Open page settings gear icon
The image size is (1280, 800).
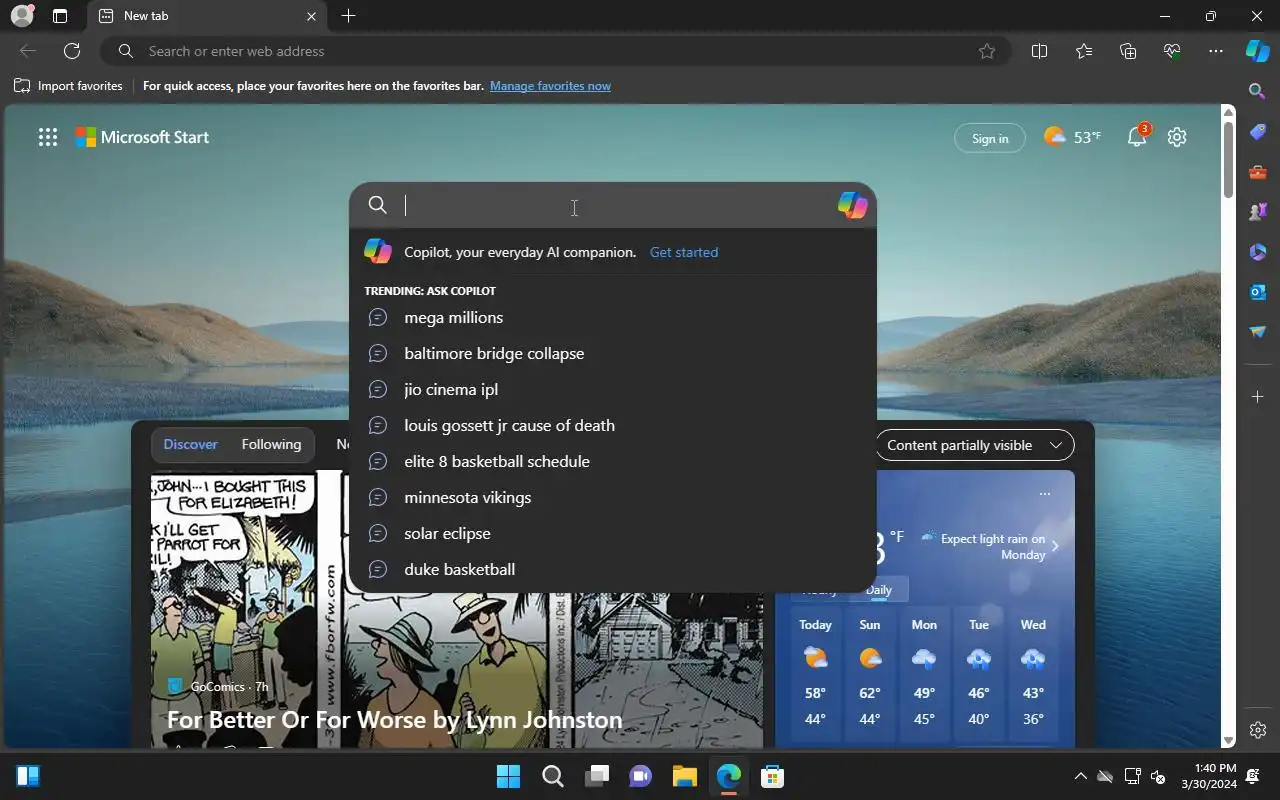(1177, 137)
